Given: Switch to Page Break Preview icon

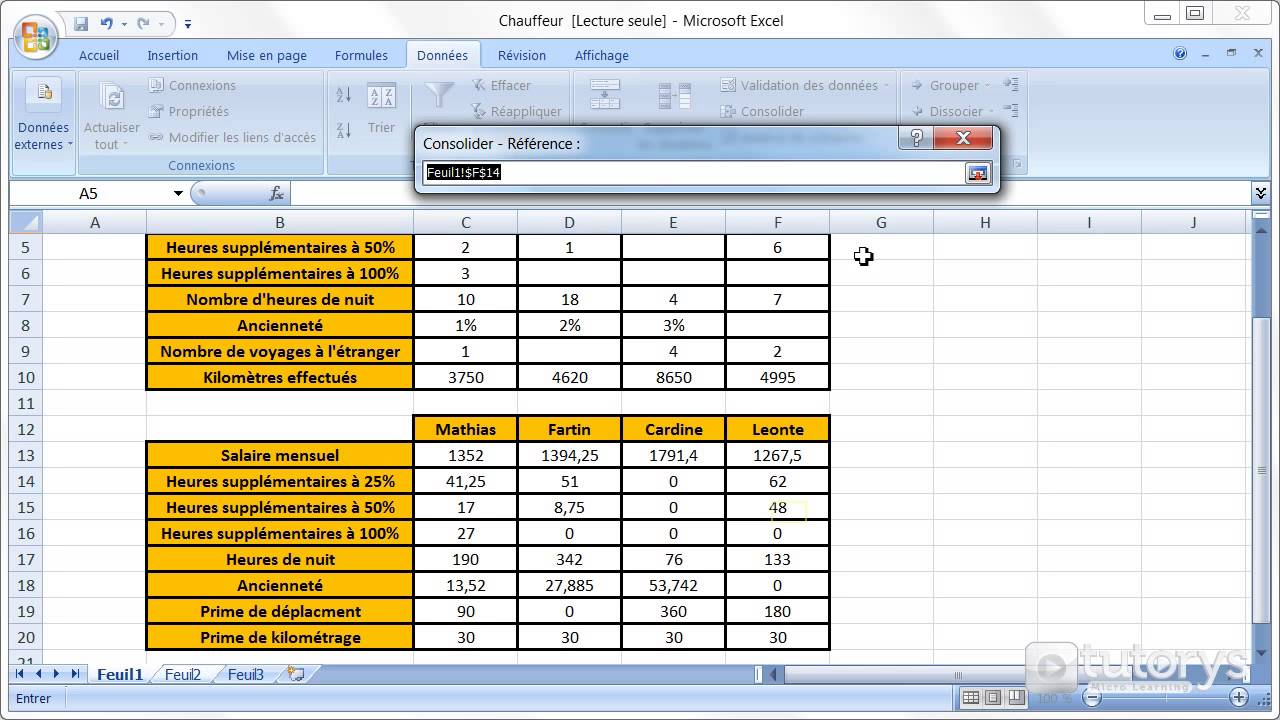Looking at the screenshot, I should point(1016,698).
